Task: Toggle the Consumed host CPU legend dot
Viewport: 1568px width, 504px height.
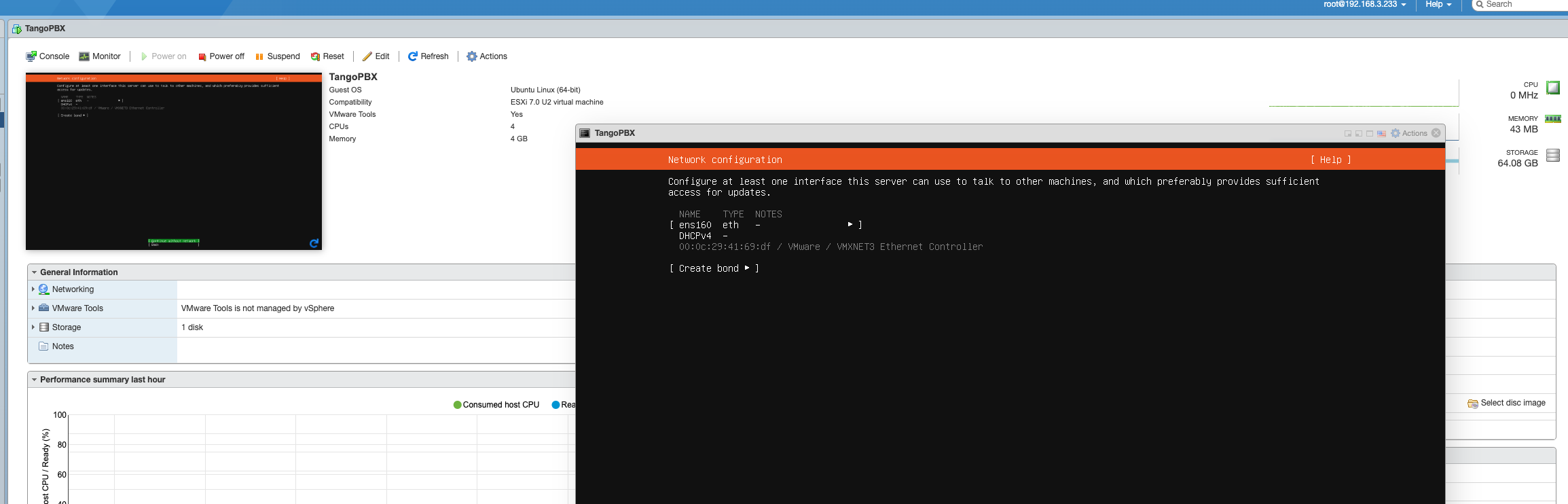Action: 457,405
